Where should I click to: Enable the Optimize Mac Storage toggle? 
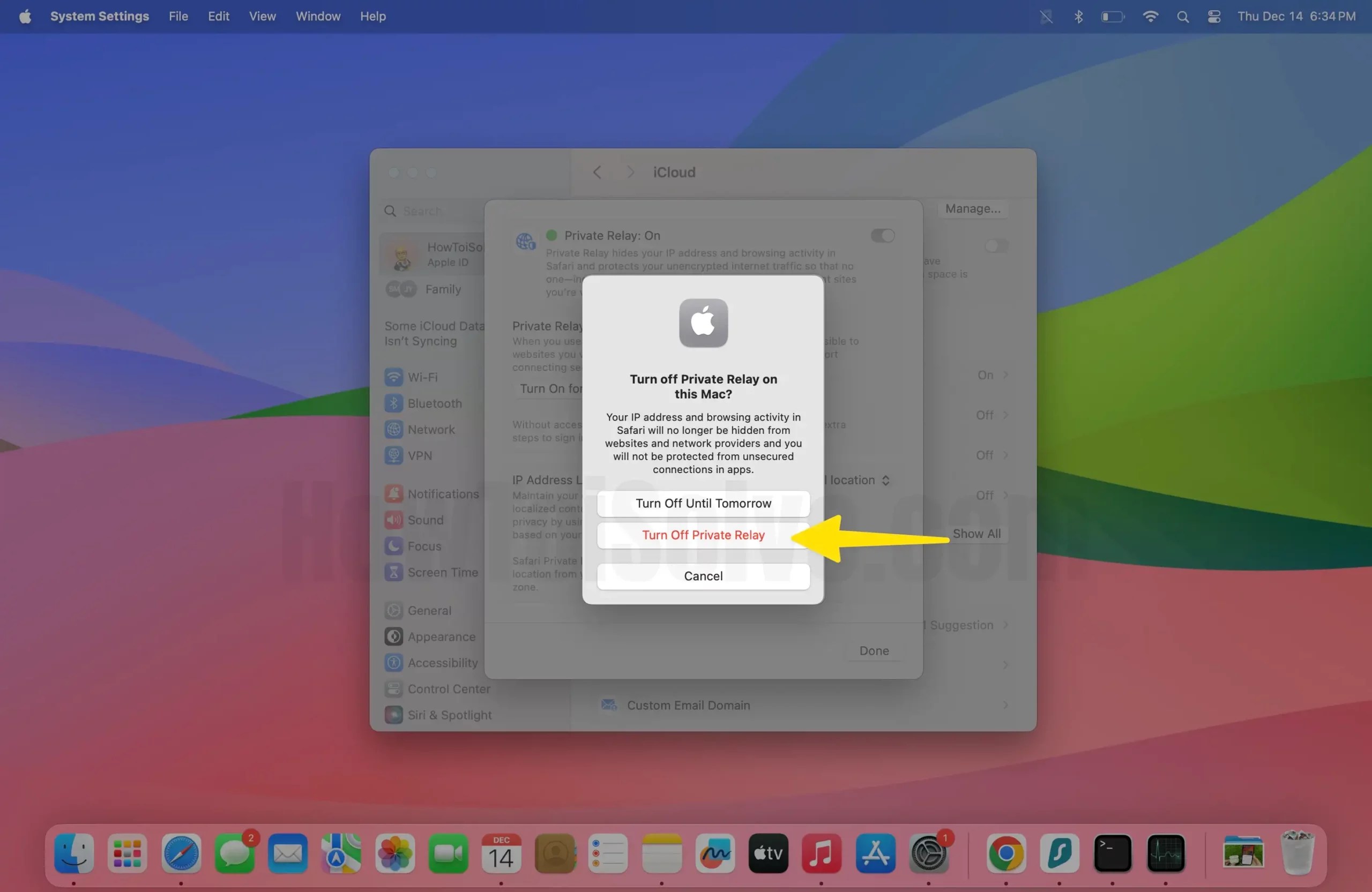click(996, 246)
